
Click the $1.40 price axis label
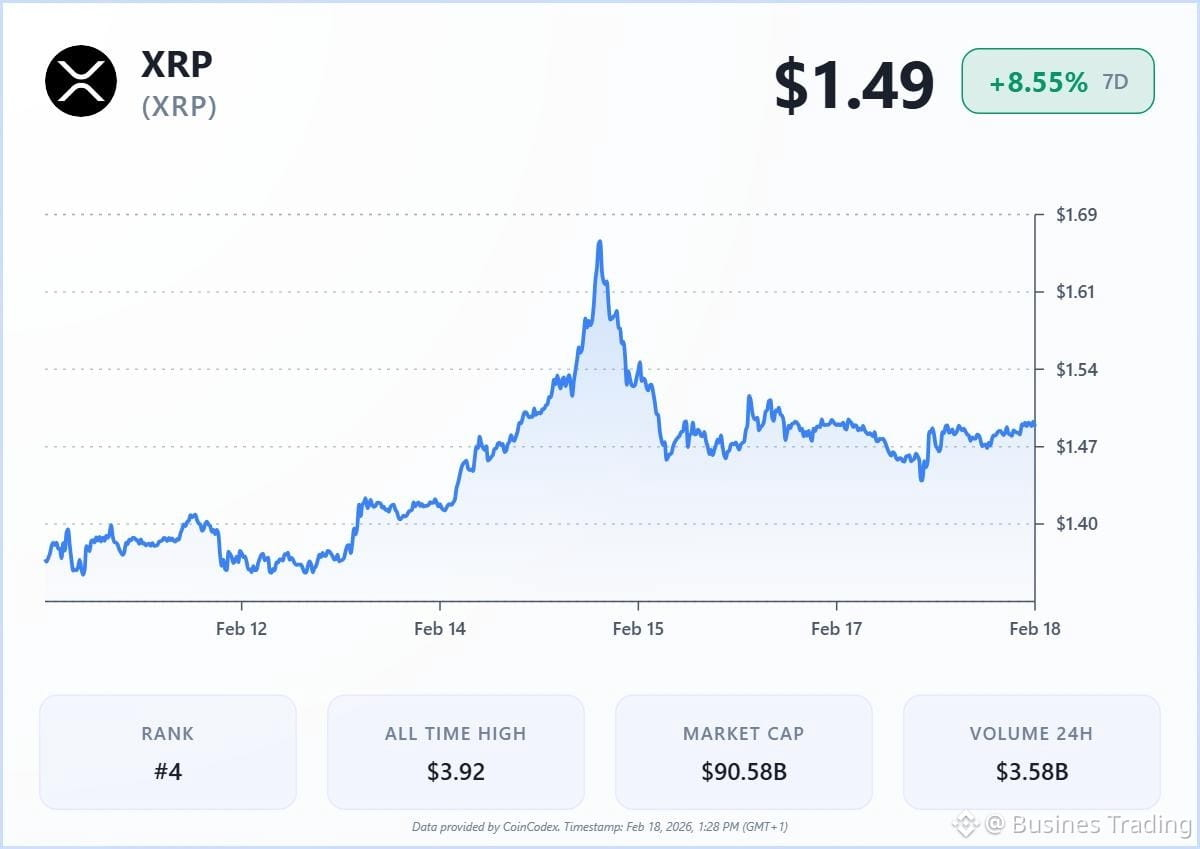pos(1077,523)
